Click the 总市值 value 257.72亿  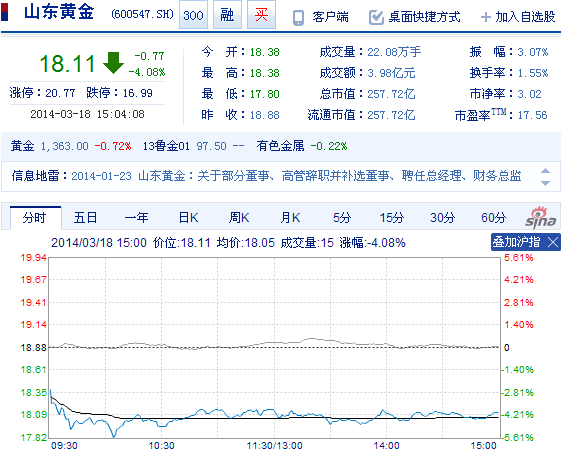(391, 94)
